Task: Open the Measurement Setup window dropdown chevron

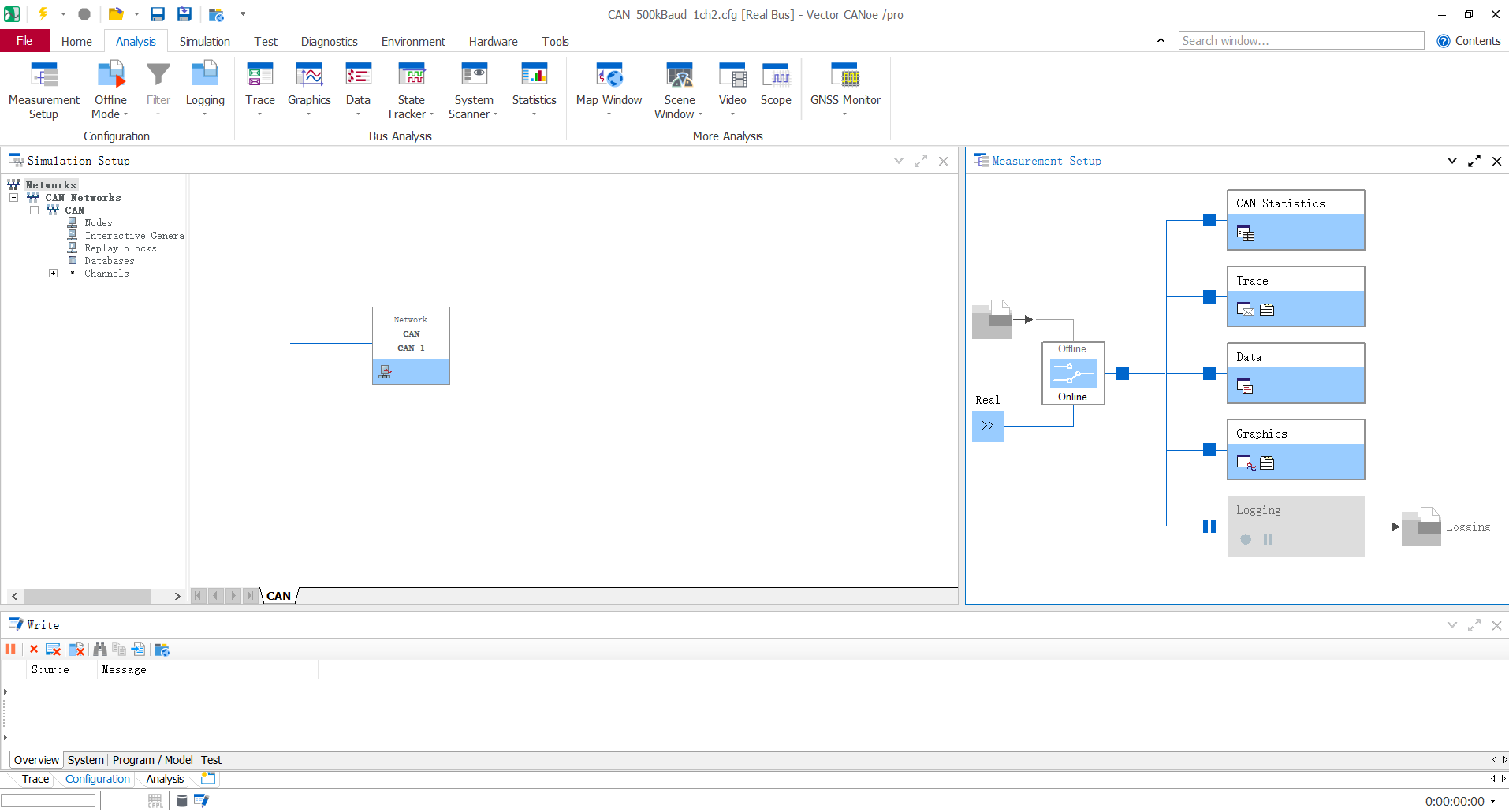Action: pyautogui.click(x=1451, y=161)
